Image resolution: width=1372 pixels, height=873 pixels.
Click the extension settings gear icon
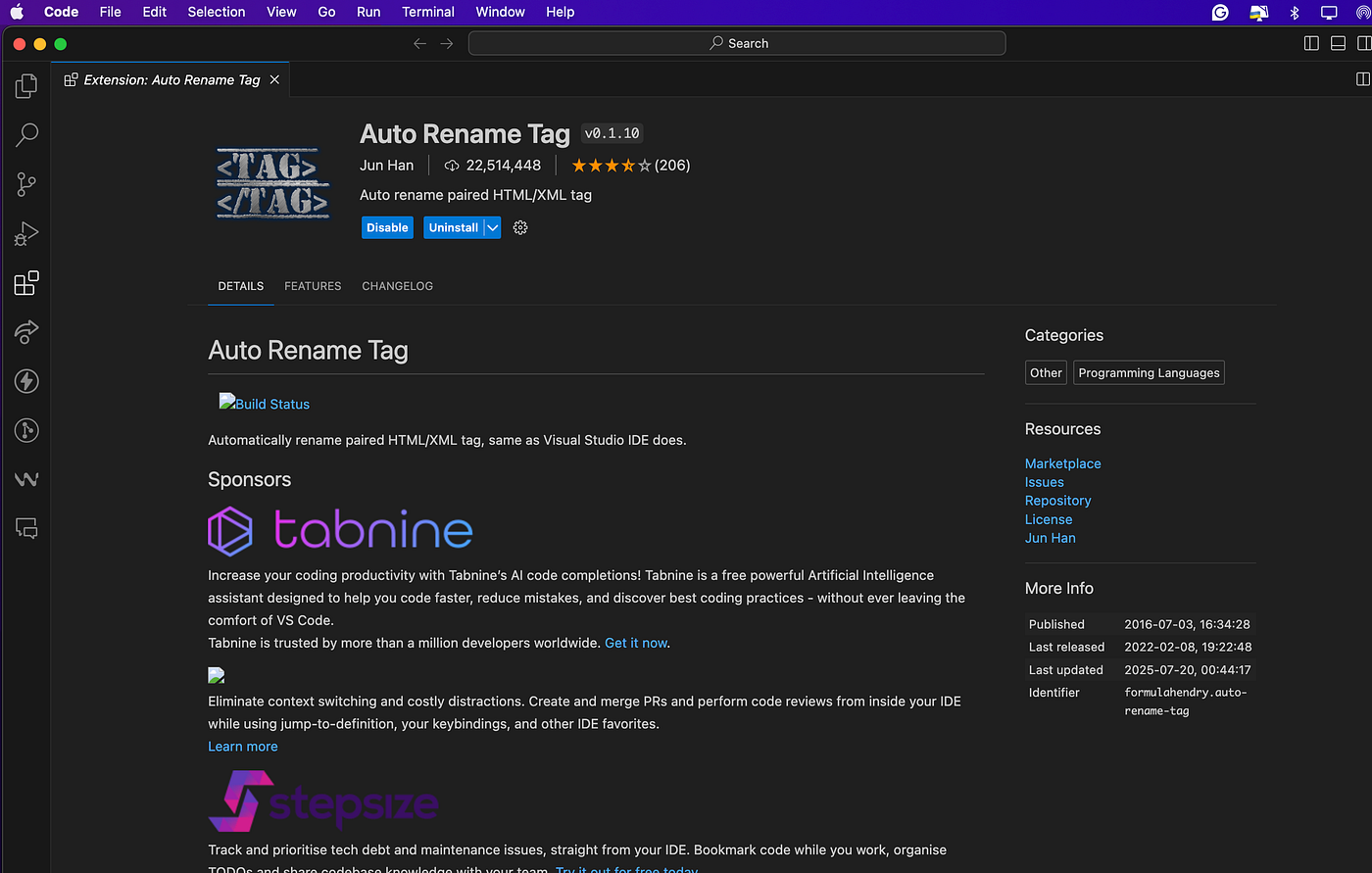click(x=520, y=227)
